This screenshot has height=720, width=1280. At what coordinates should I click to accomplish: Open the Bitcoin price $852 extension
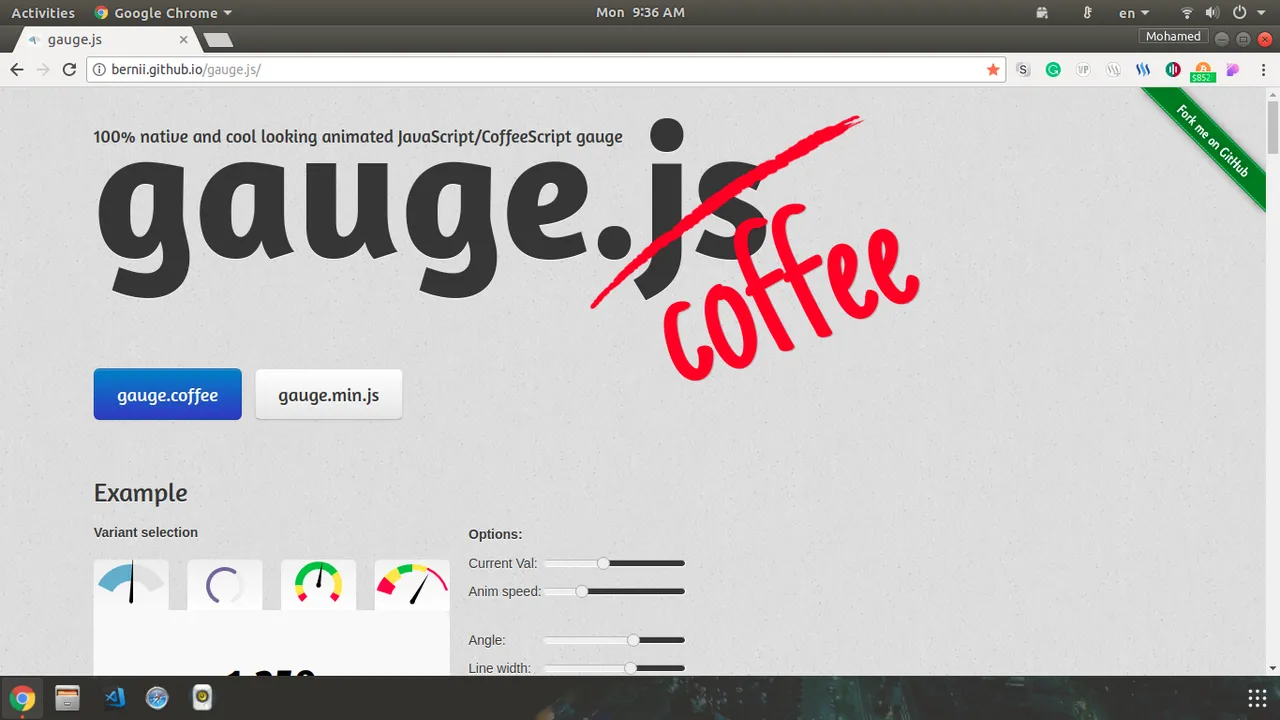click(x=1203, y=72)
